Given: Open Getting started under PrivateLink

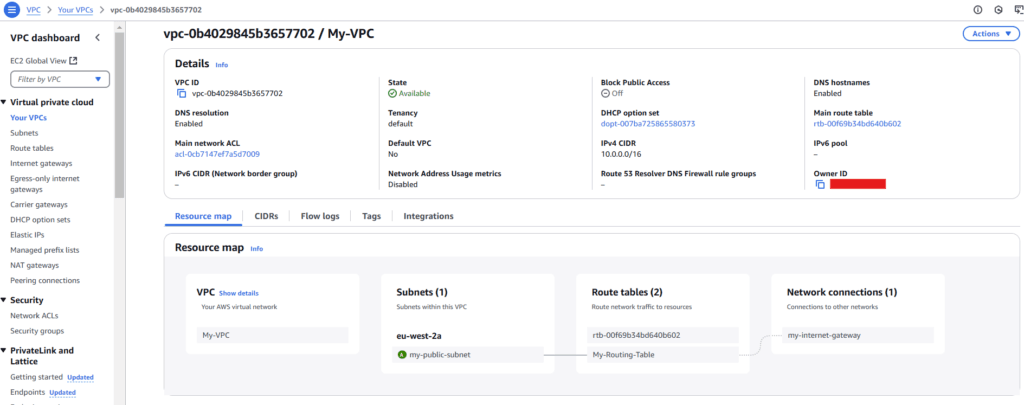Looking at the screenshot, I should click(37, 377).
